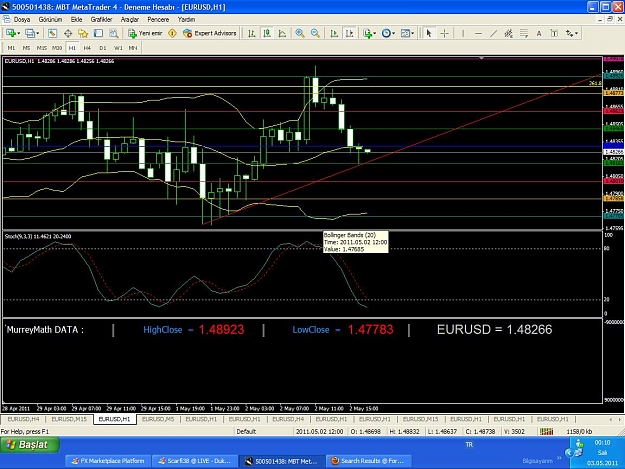625x469 pixels.
Task: Switch chart to Line Chart style
Action: 282,33
